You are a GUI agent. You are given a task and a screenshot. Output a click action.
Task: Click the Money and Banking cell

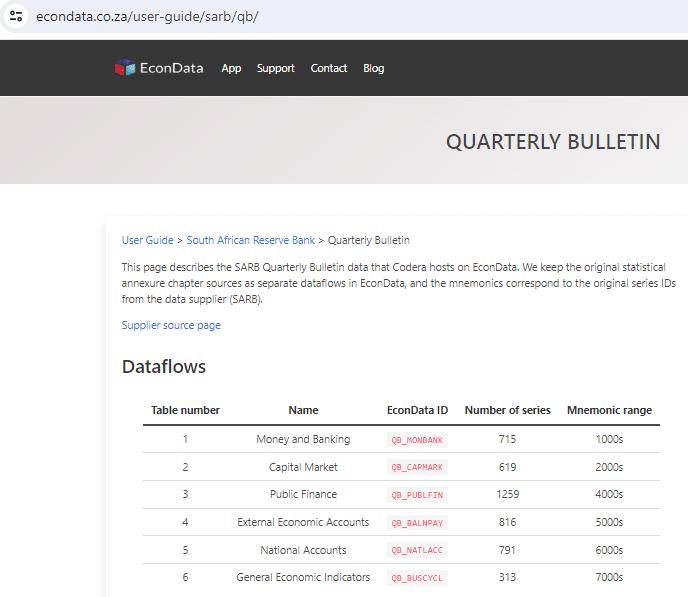[x=303, y=439]
